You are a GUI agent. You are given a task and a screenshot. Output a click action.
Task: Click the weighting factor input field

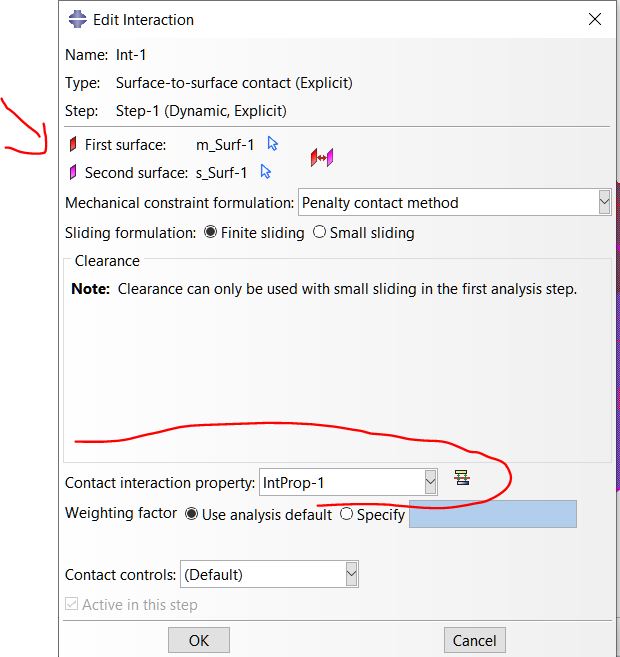pos(492,514)
